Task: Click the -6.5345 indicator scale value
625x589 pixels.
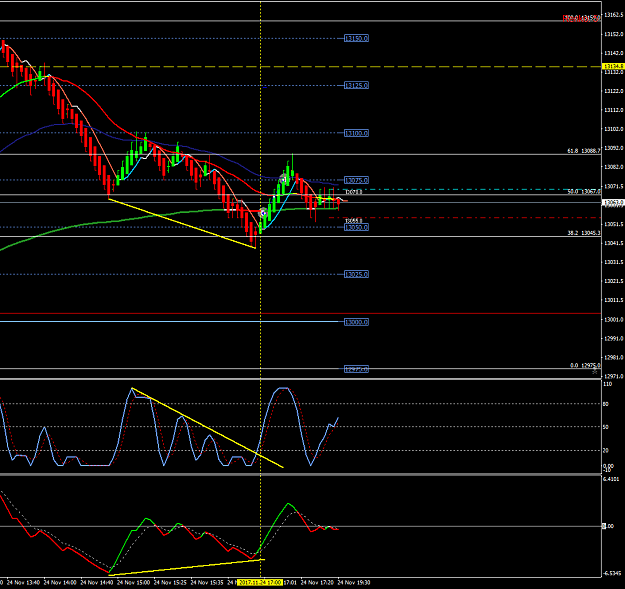Action: (612, 573)
